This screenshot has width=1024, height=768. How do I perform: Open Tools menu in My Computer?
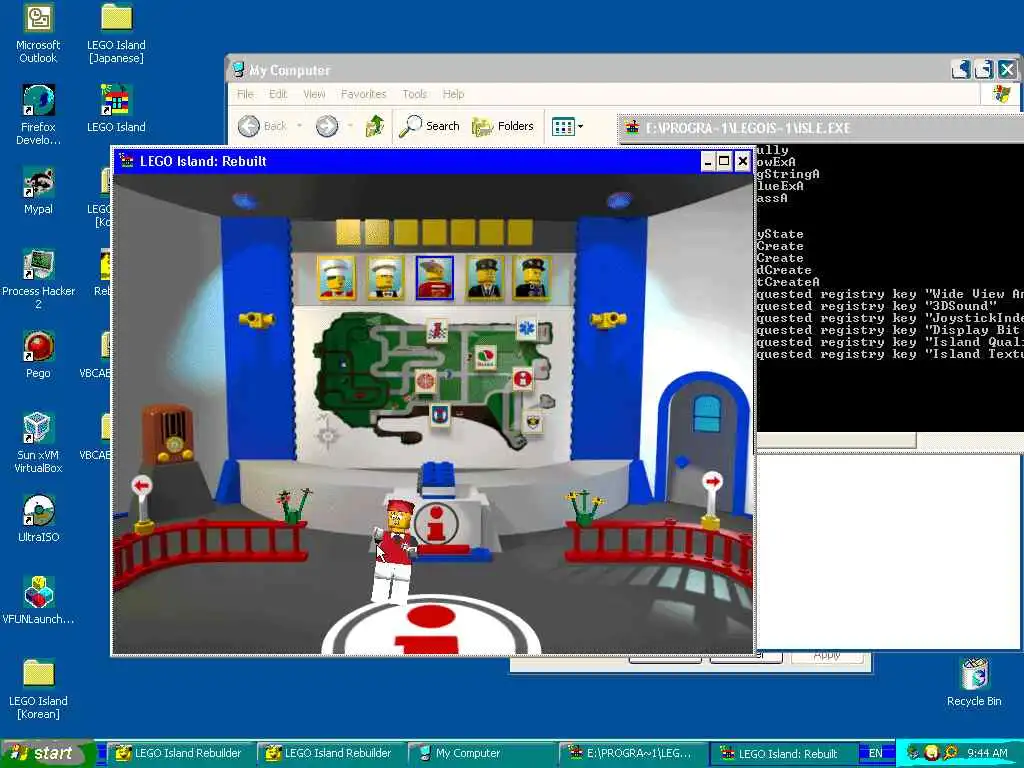coord(415,94)
